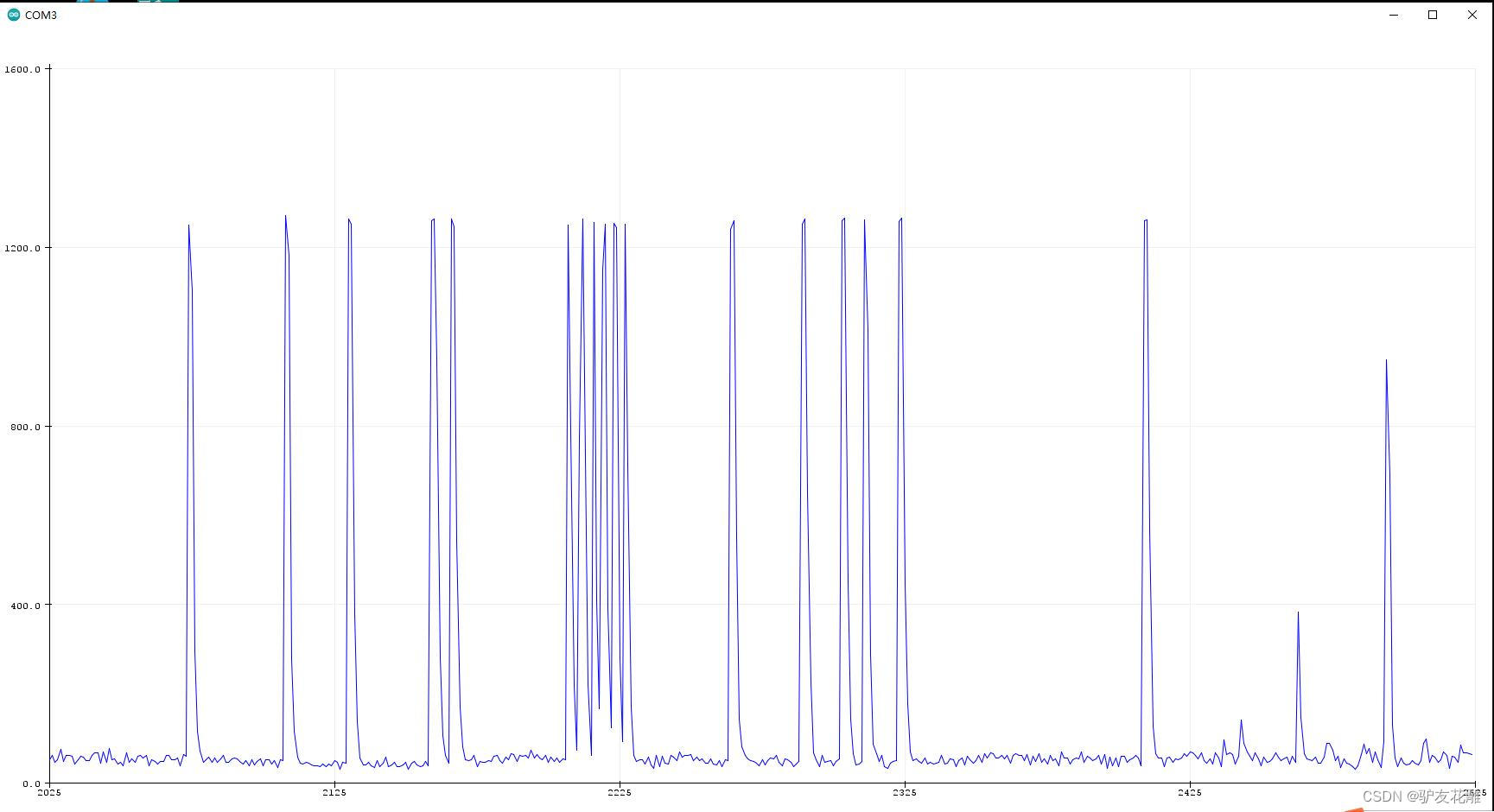Click the 1200.0 y-axis label

22,248
